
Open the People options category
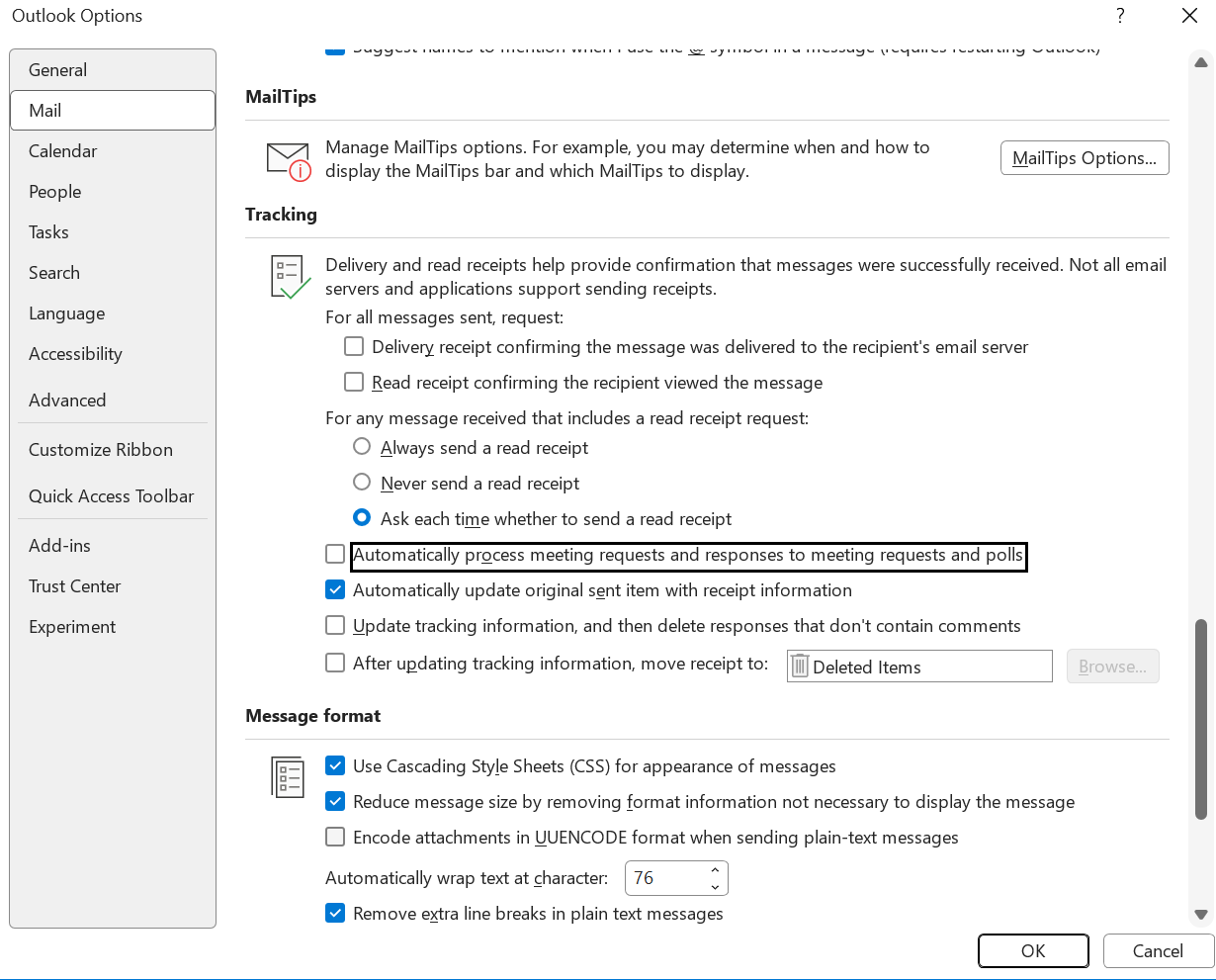click(113, 192)
